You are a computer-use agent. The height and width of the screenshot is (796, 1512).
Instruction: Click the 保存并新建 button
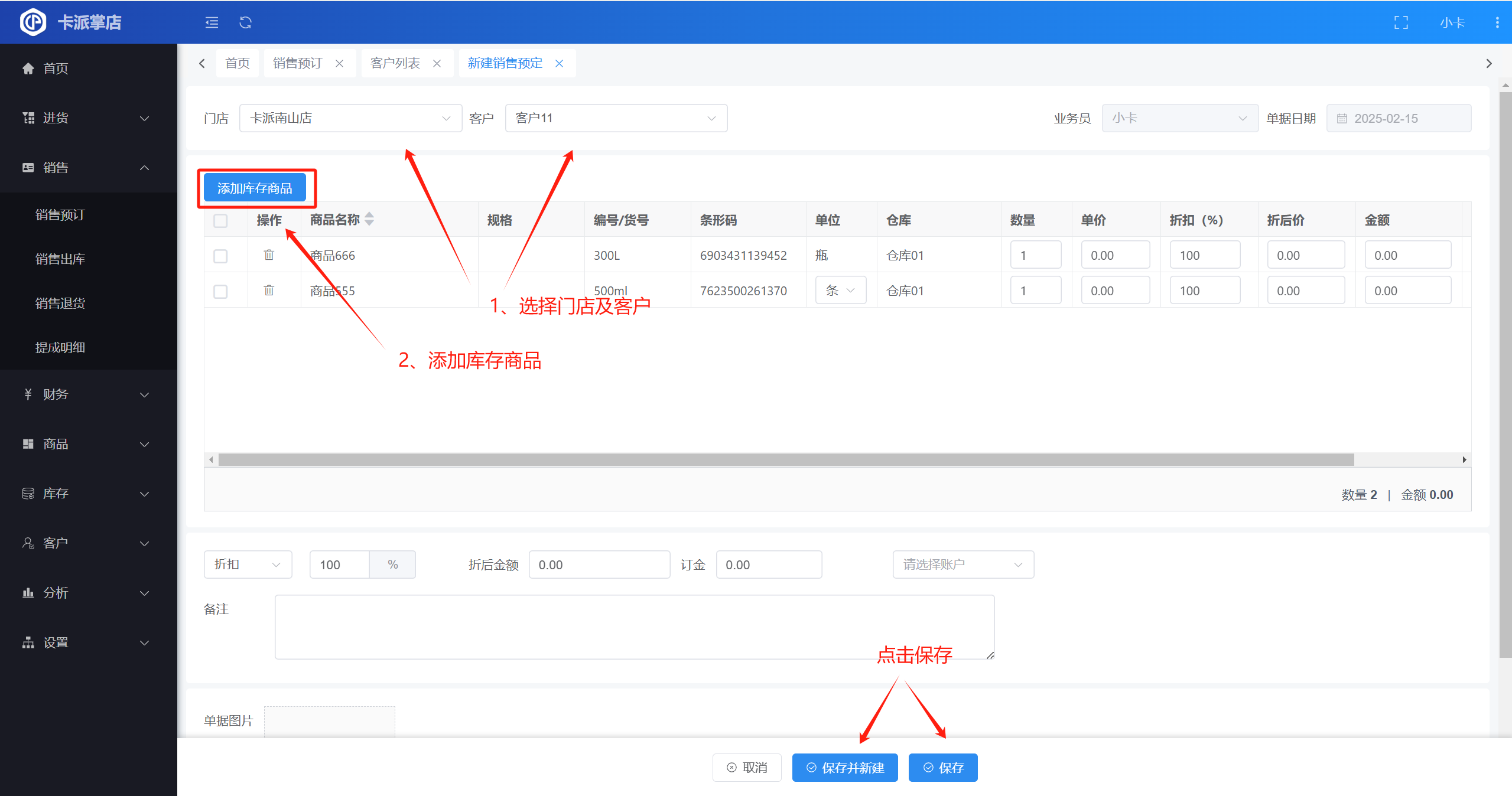844,768
